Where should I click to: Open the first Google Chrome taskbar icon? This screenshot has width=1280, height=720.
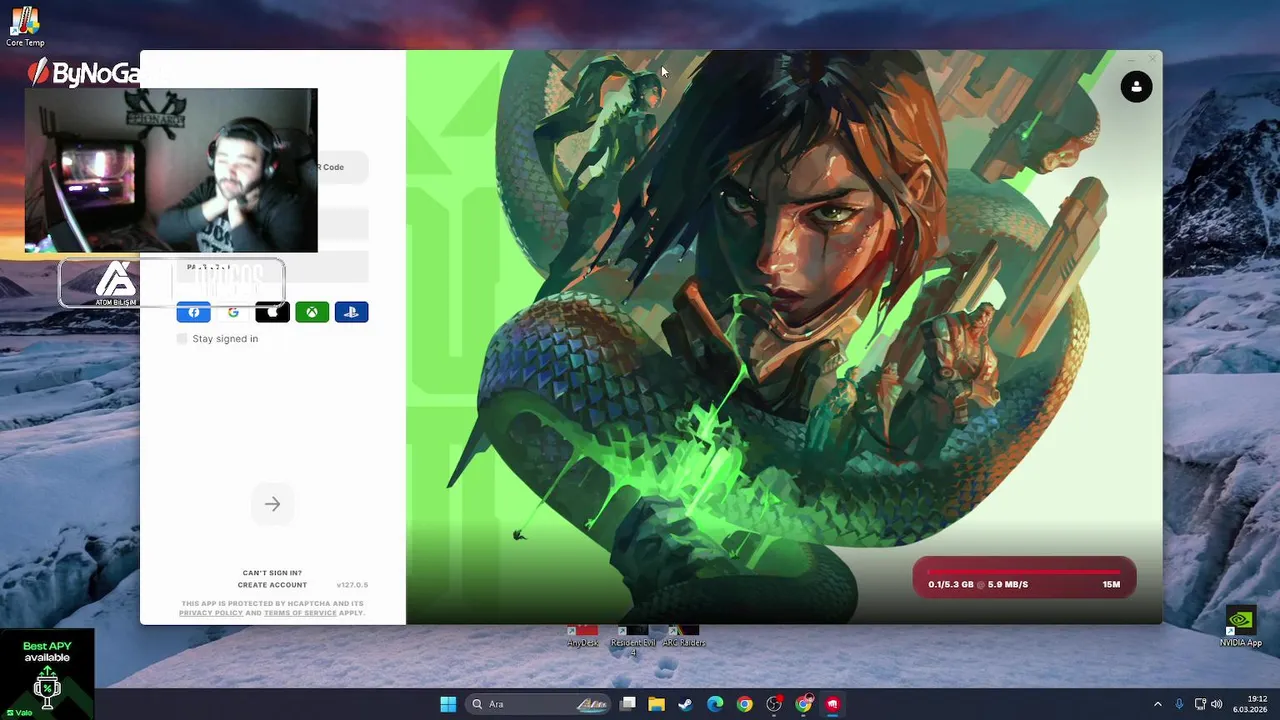pyautogui.click(x=744, y=704)
